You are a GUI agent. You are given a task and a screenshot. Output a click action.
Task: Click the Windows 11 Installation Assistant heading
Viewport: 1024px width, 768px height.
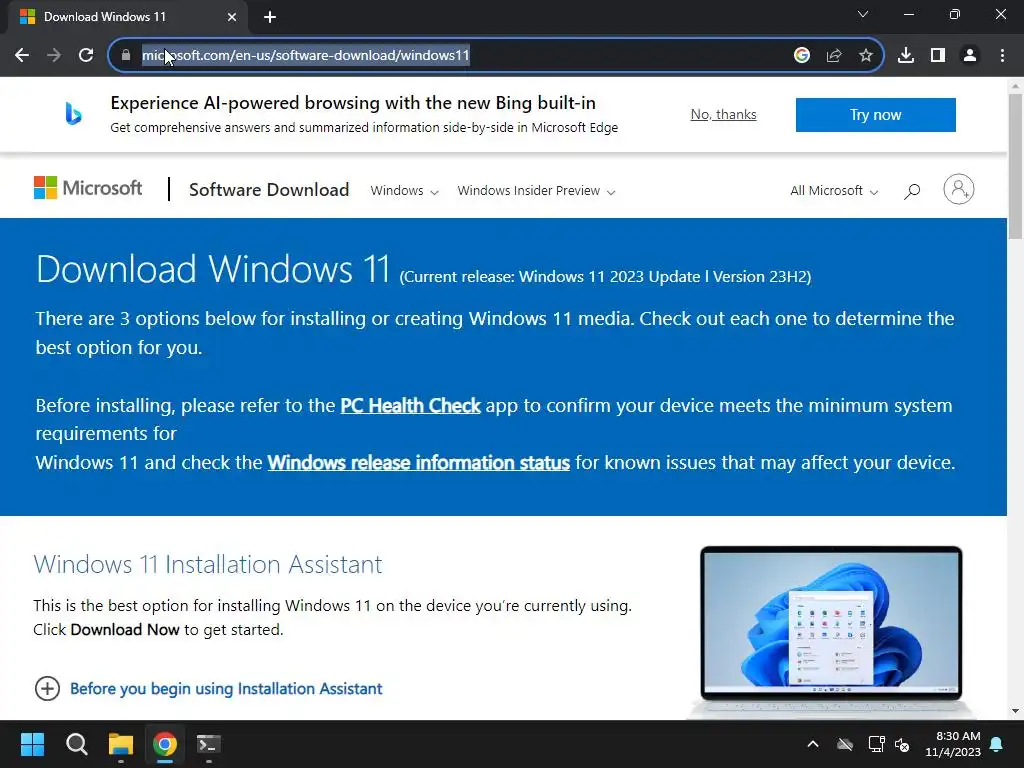208,564
